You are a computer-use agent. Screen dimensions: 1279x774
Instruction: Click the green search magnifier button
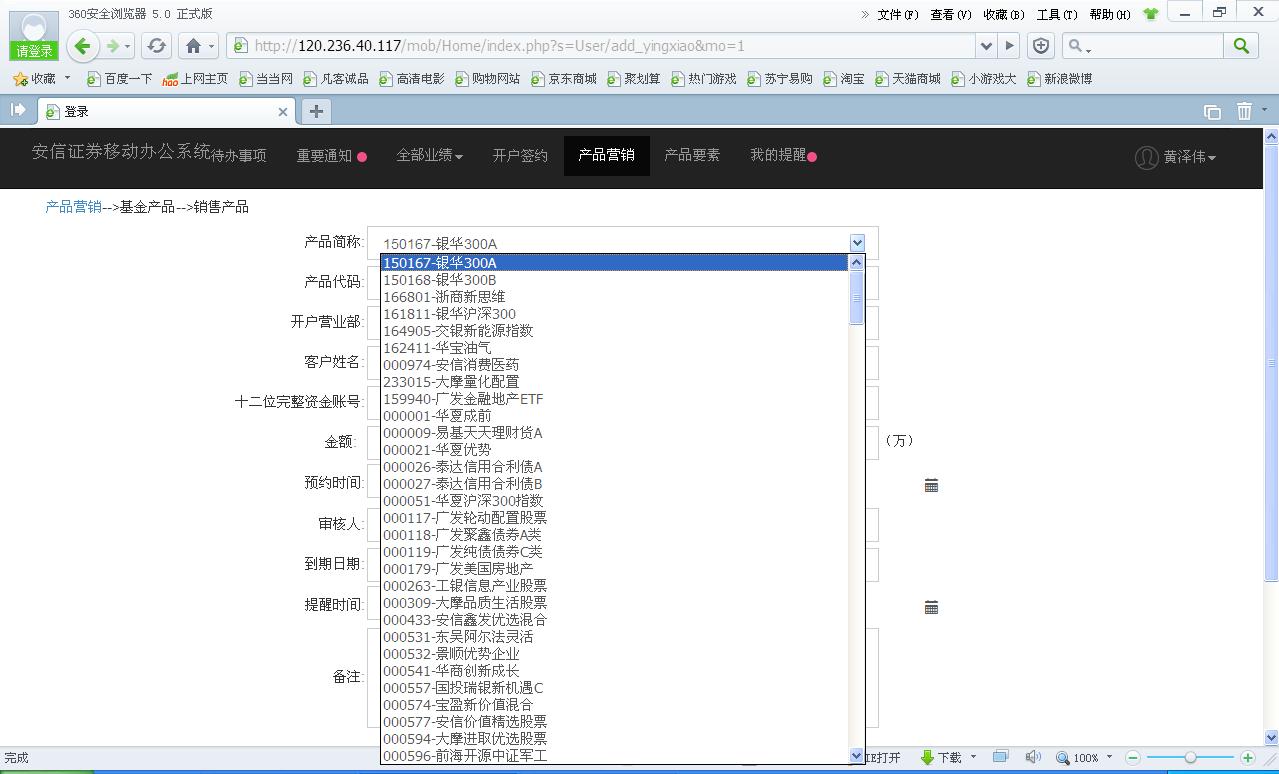tap(1241, 45)
